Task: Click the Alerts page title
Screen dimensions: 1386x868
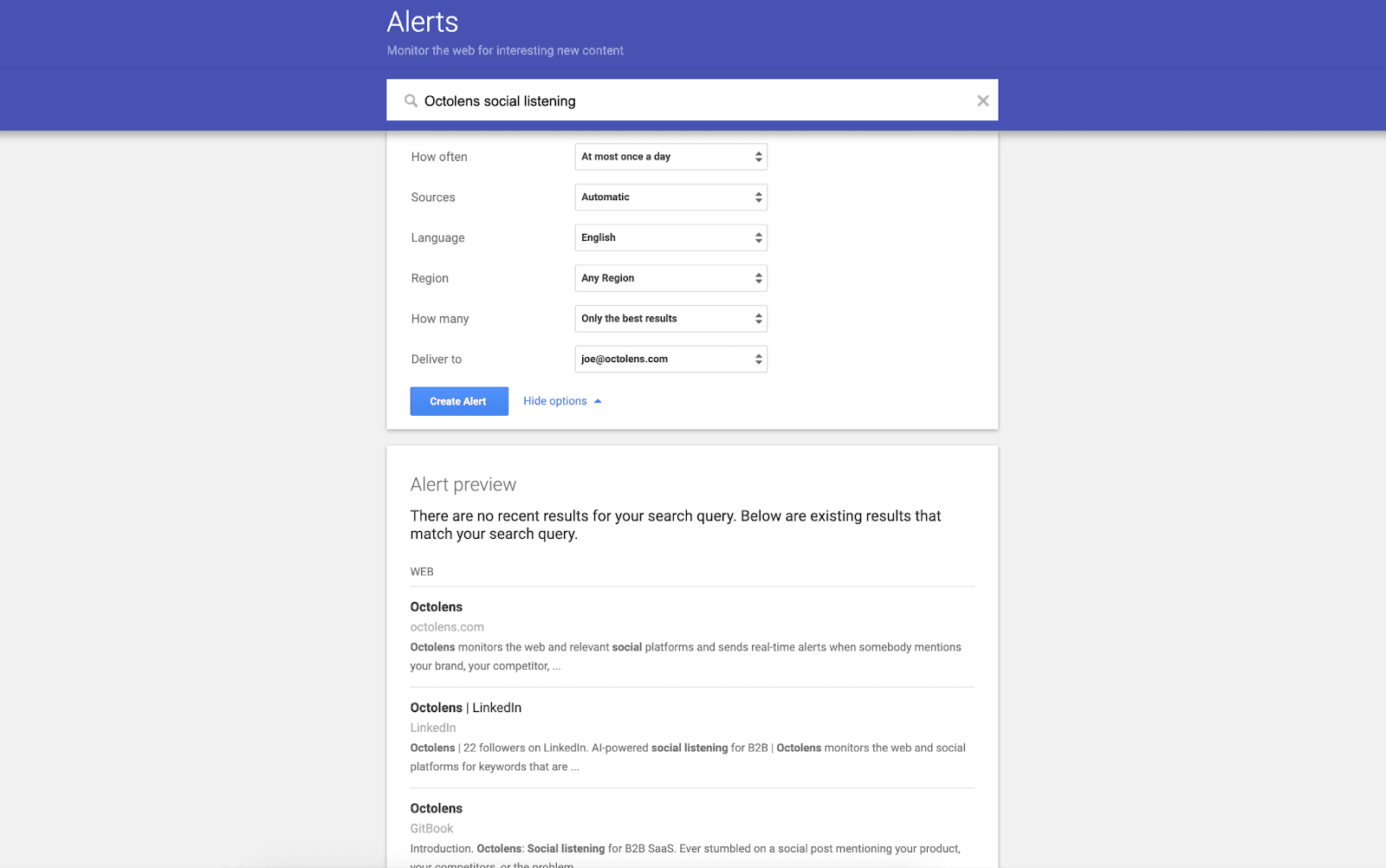Action: 422,22
